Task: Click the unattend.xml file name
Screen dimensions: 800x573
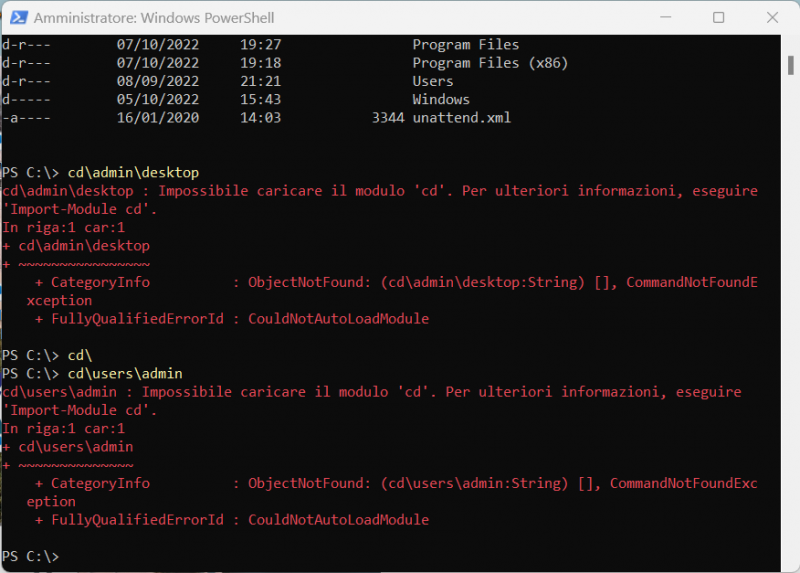Action: pyautogui.click(x=461, y=118)
